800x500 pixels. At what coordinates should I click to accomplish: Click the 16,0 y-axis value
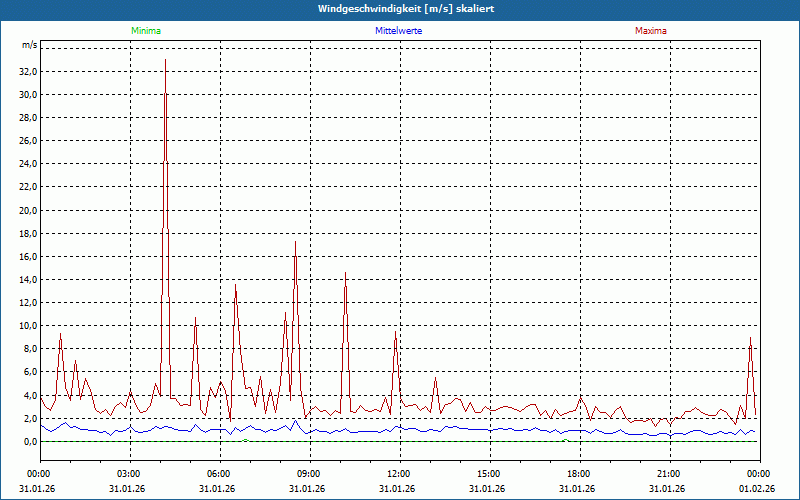click(29, 257)
